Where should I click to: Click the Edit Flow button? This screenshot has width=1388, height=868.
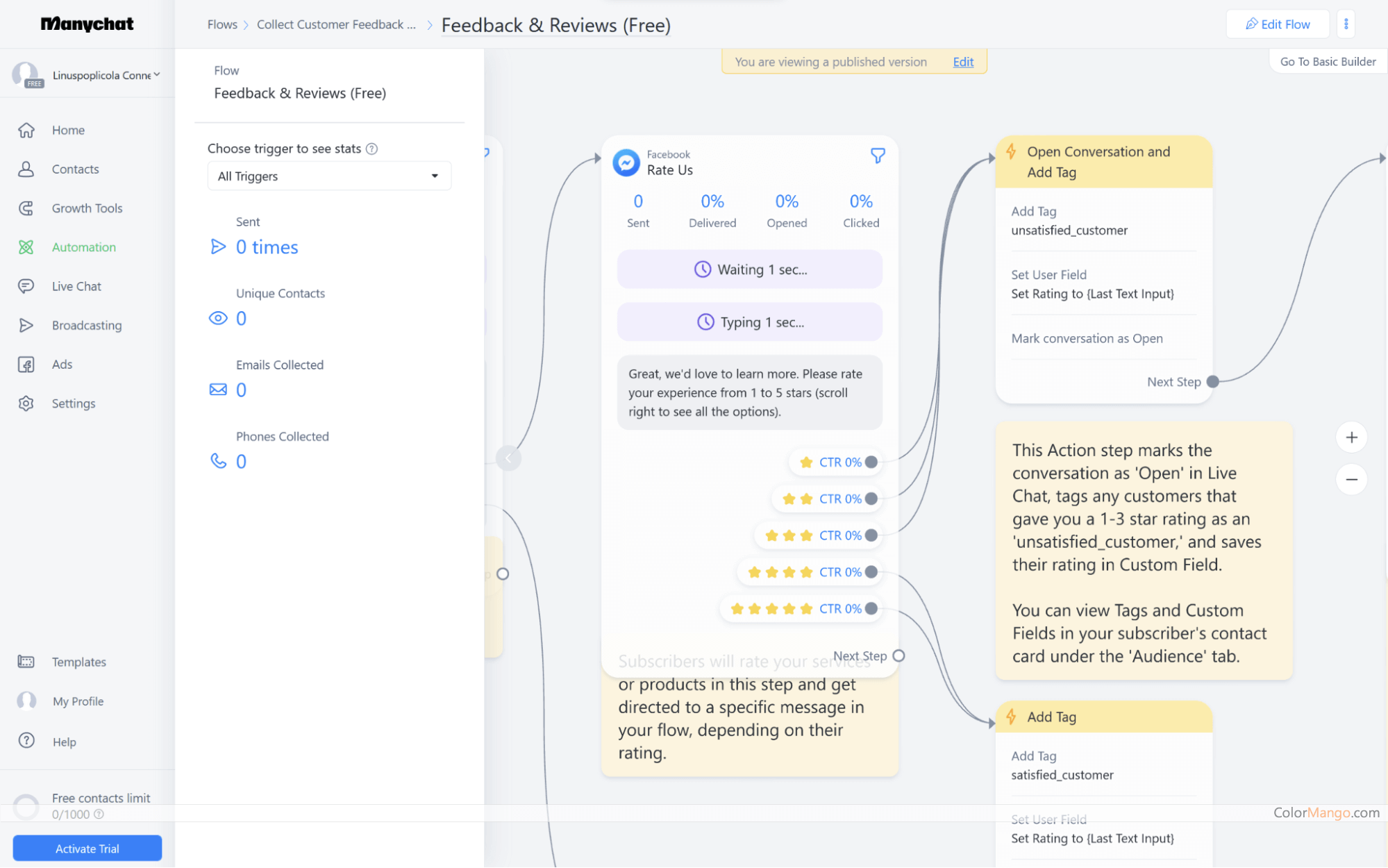click(1278, 24)
